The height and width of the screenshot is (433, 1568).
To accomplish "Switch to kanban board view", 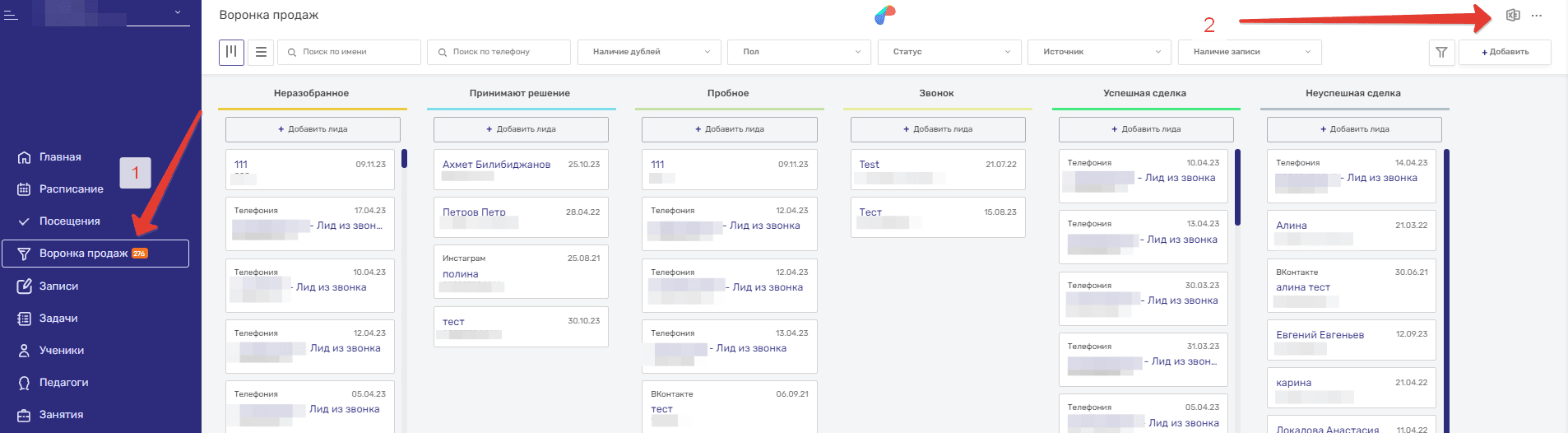I will click(231, 52).
